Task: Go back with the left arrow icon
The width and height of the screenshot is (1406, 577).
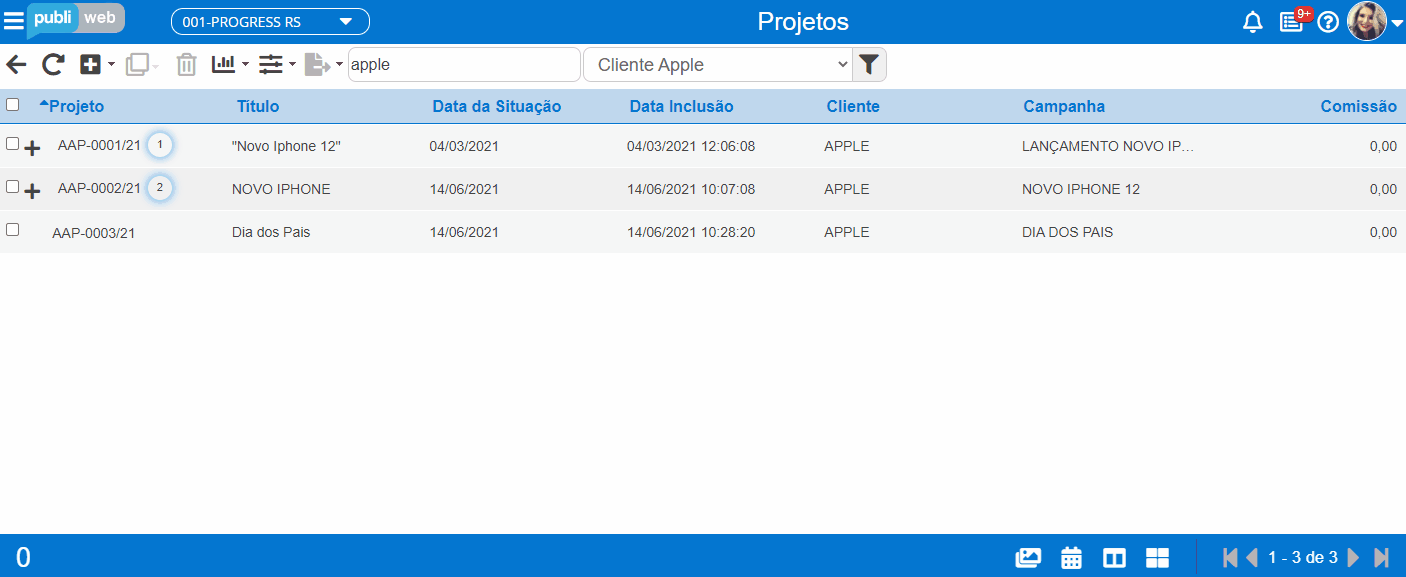Action: [17, 65]
